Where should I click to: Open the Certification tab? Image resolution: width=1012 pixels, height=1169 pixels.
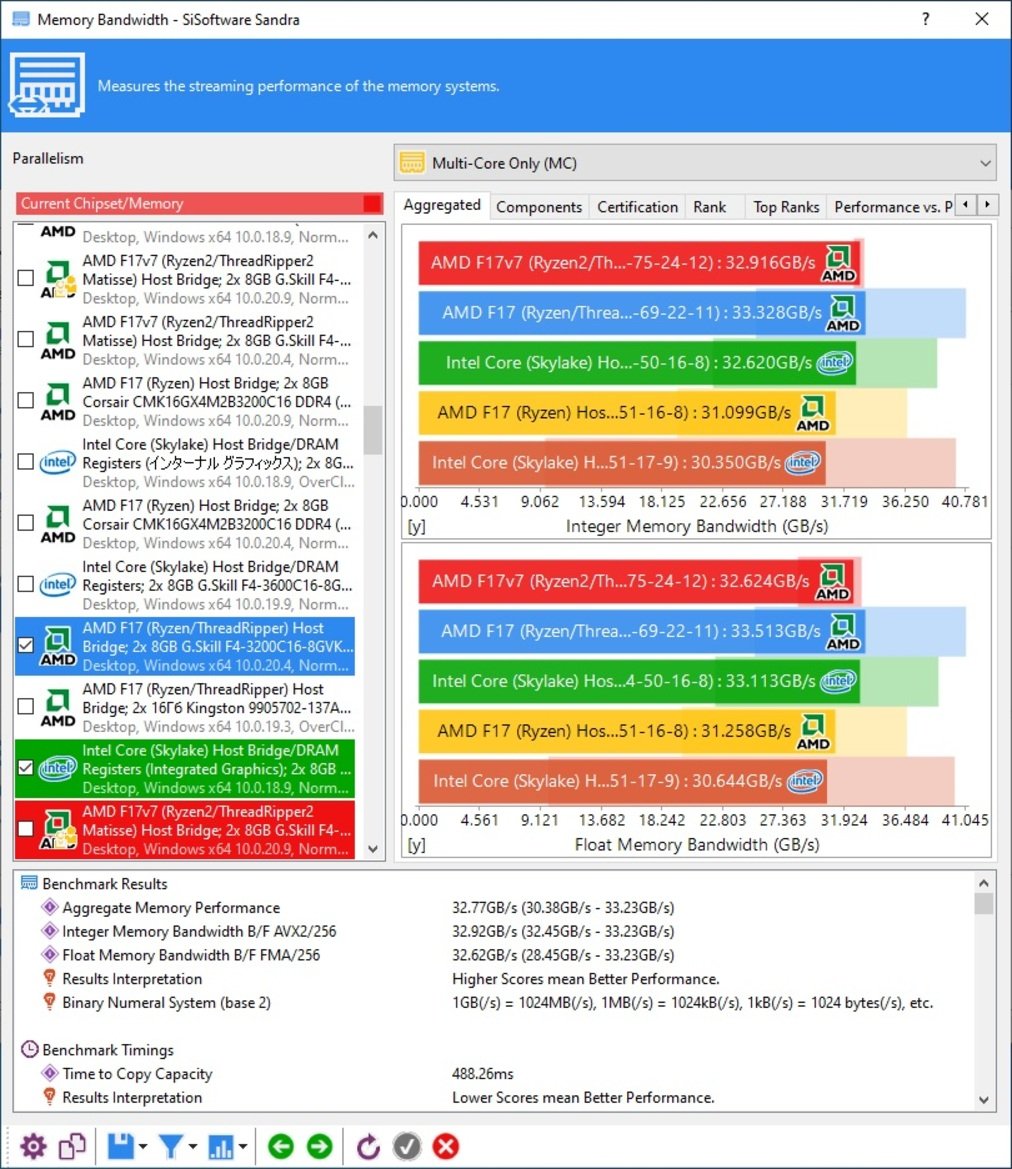click(638, 207)
